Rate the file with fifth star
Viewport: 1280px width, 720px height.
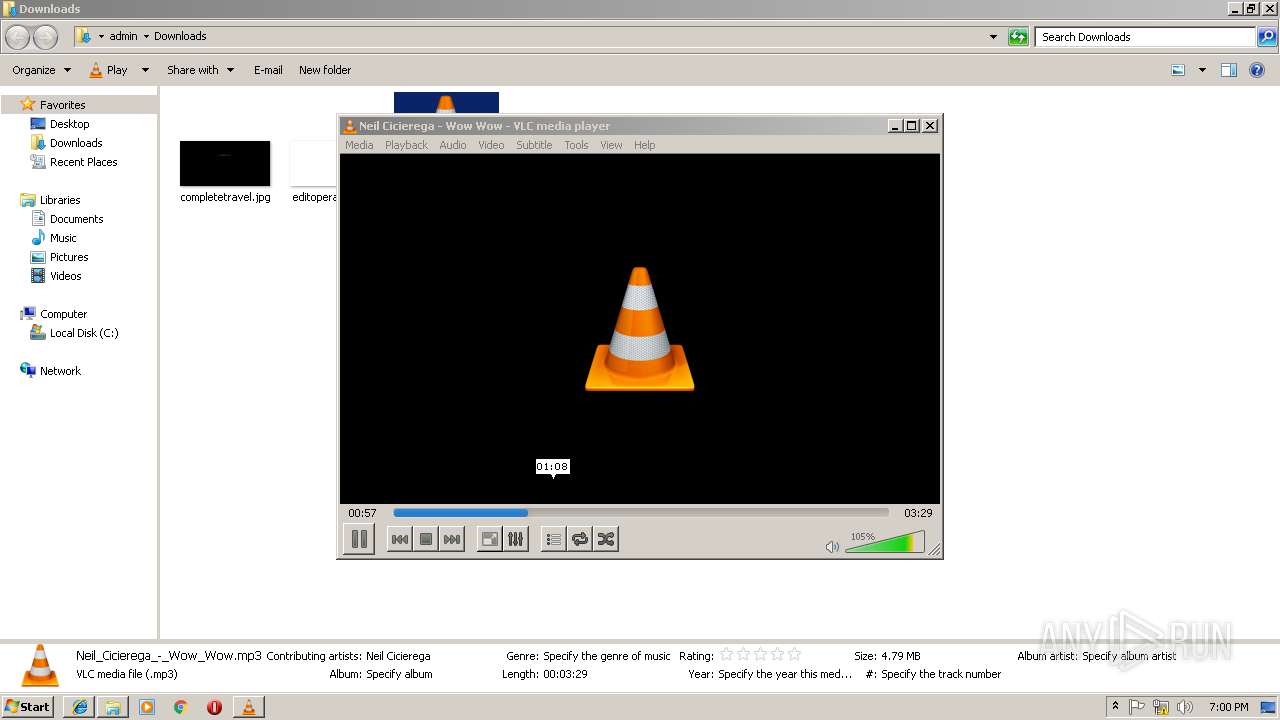(x=794, y=655)
